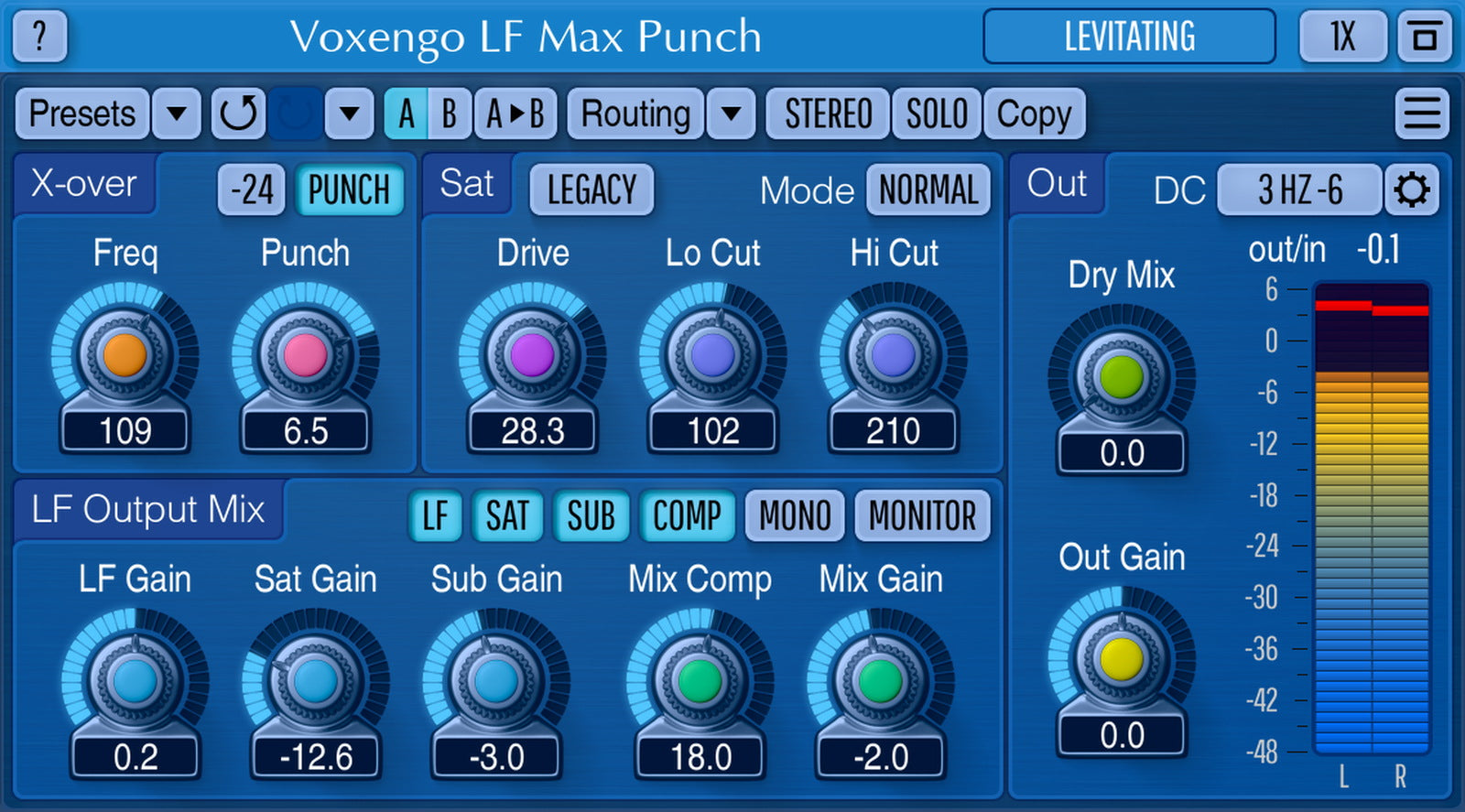Screen dimensions: 1465x812
Task: Click the greyed-out redo arrow icon
Action: 295,114
